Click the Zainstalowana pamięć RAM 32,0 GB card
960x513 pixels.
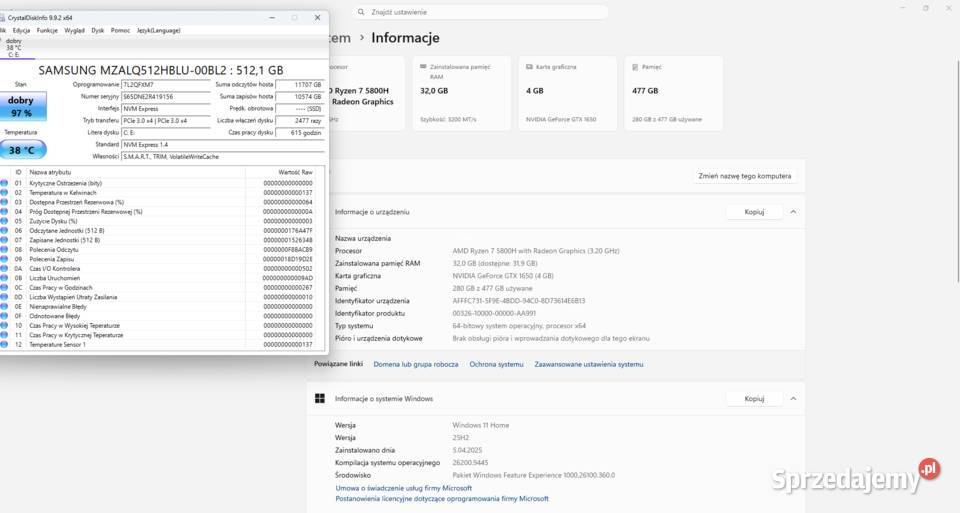[462, 93]
